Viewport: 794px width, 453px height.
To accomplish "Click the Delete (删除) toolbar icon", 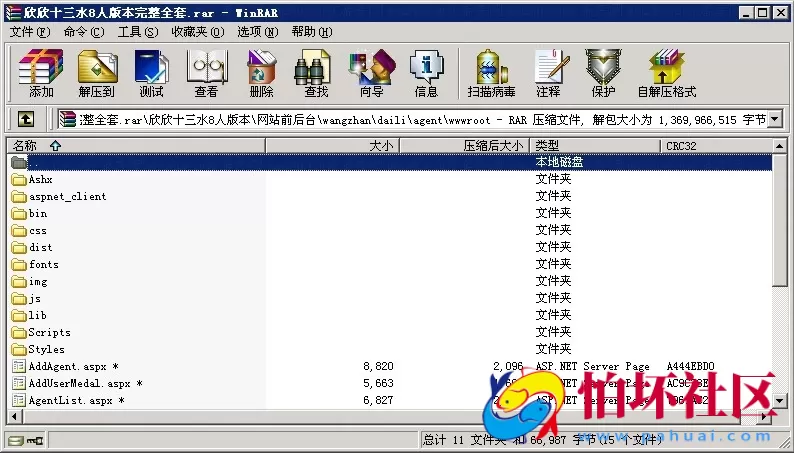I will pos(261,73).
